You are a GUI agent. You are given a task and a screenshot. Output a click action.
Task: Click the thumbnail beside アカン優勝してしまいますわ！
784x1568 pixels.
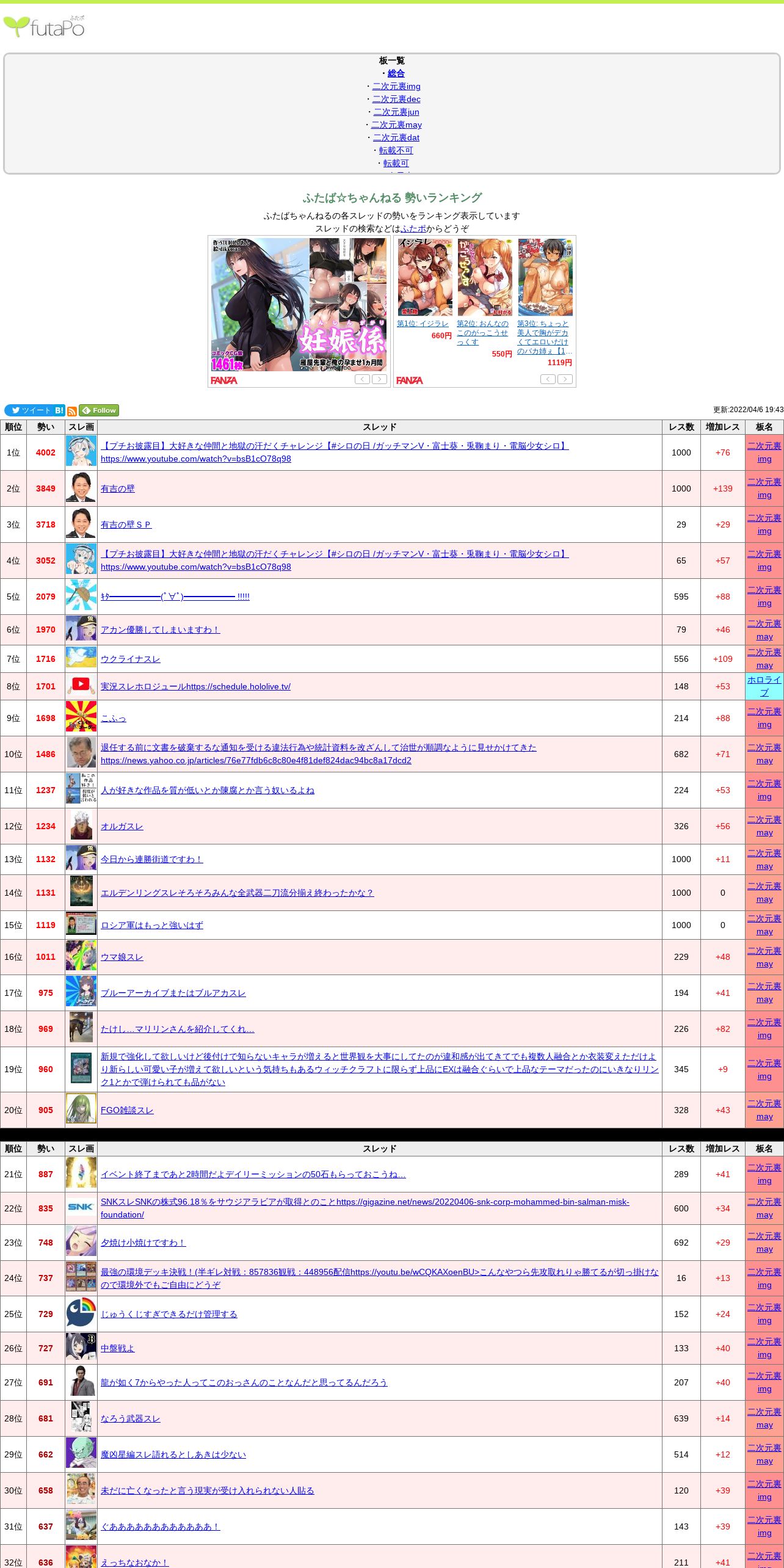click(x=81, y=629)
